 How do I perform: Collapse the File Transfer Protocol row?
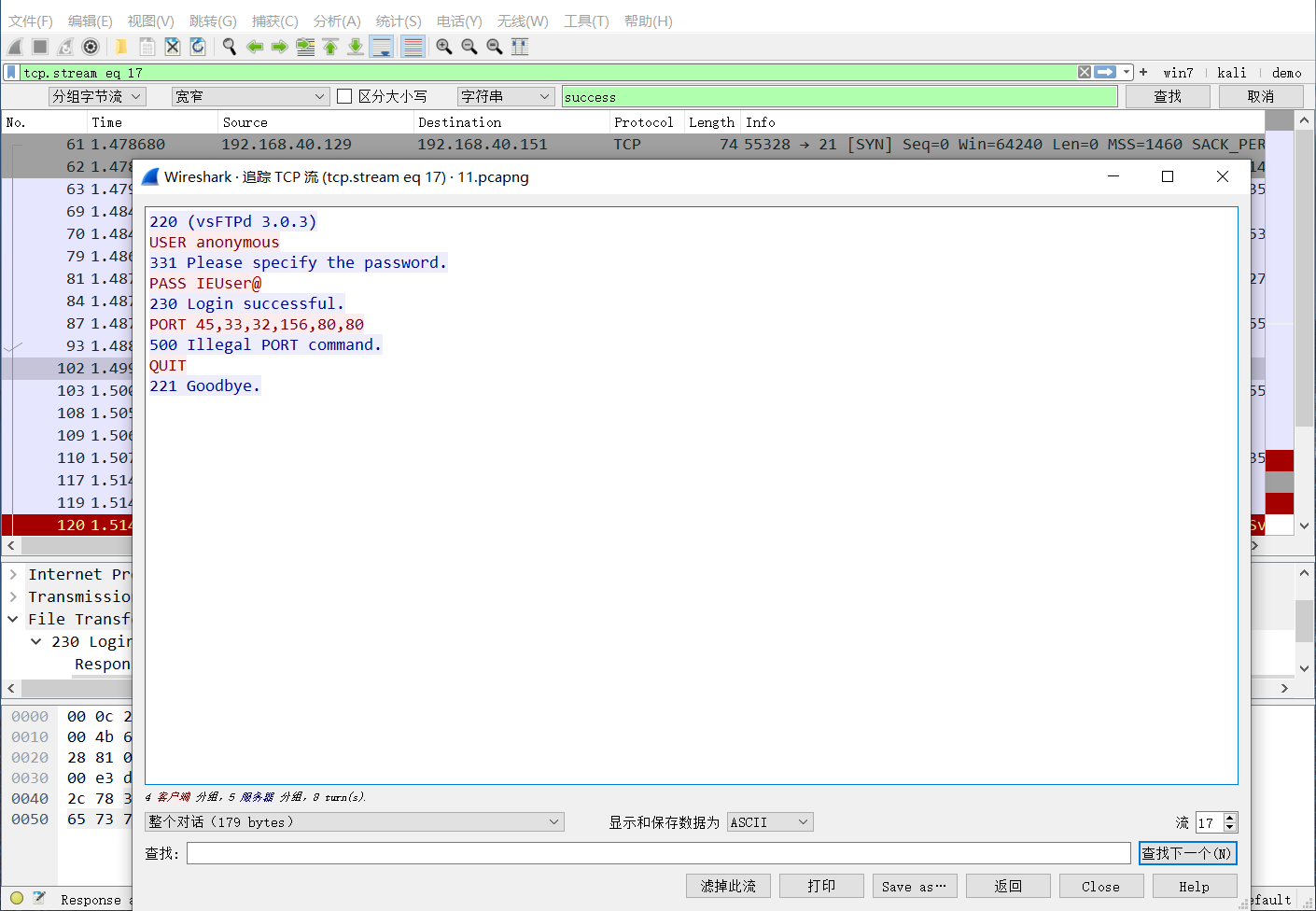tap(13, 619)
